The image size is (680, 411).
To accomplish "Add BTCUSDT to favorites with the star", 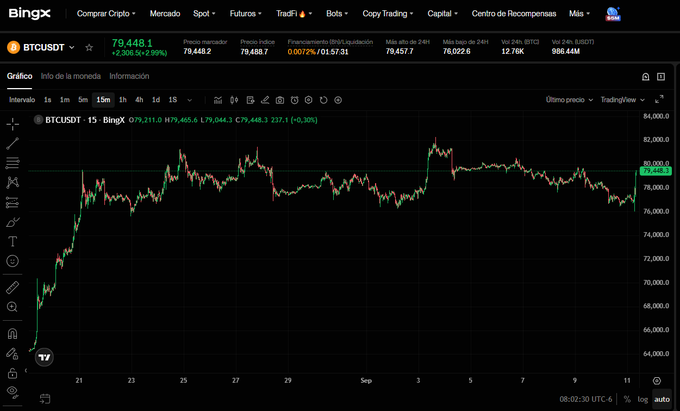I will tap(89, 47).
